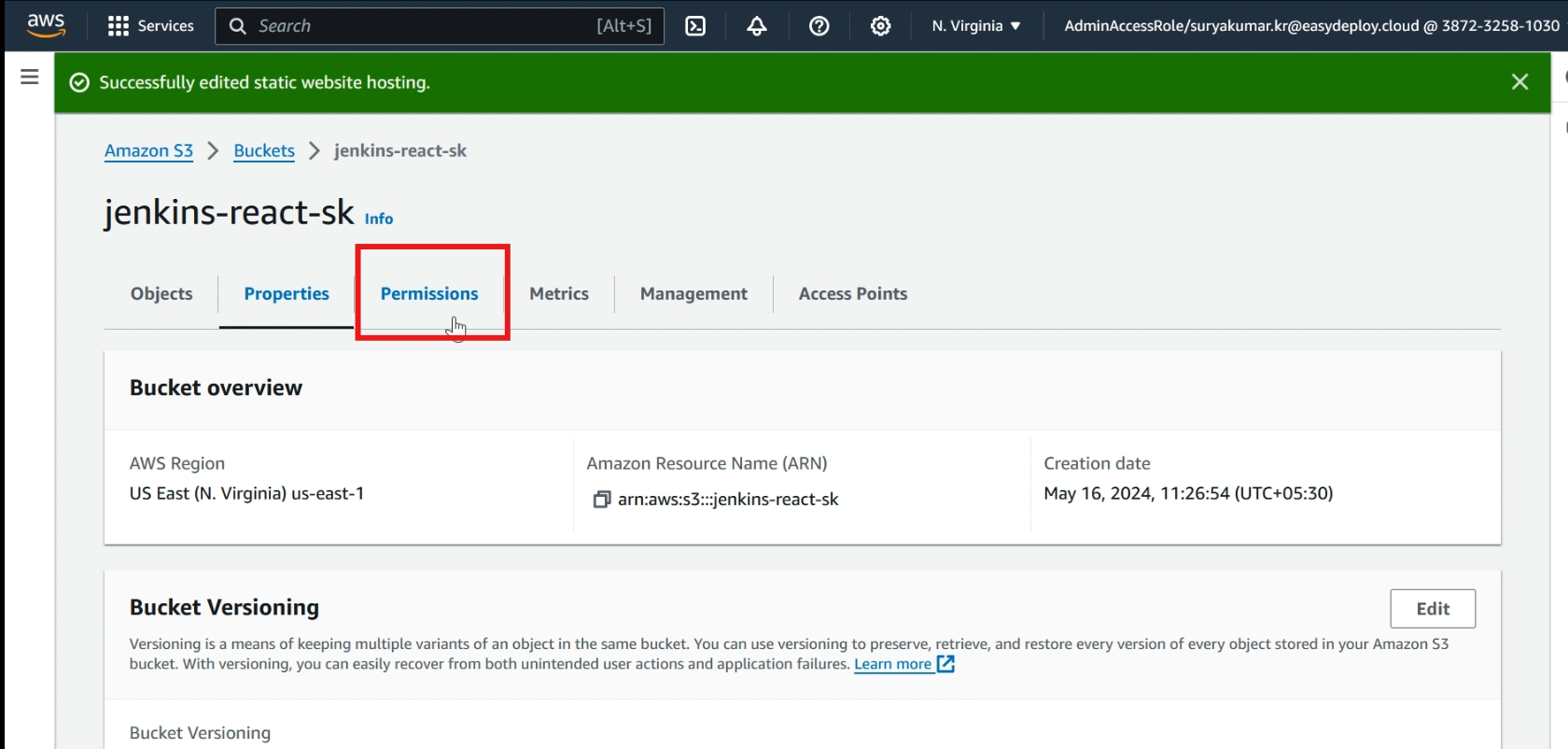Dismiss the success notification banner
This screenshot has width=1568, height=749.
[x=1520, y=82]
